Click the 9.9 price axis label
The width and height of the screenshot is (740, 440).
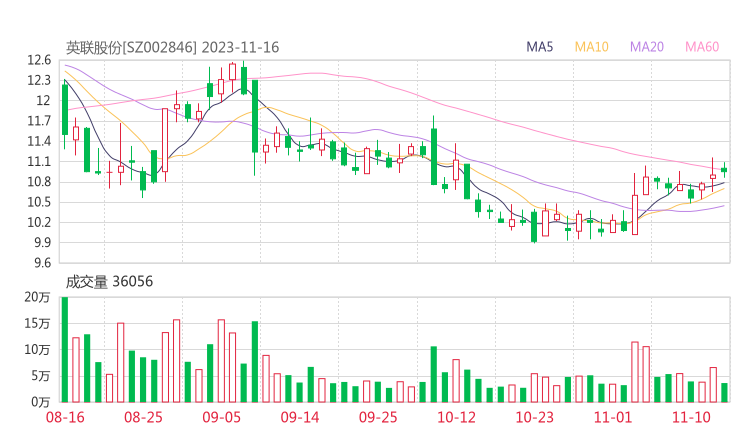point(42,243)
